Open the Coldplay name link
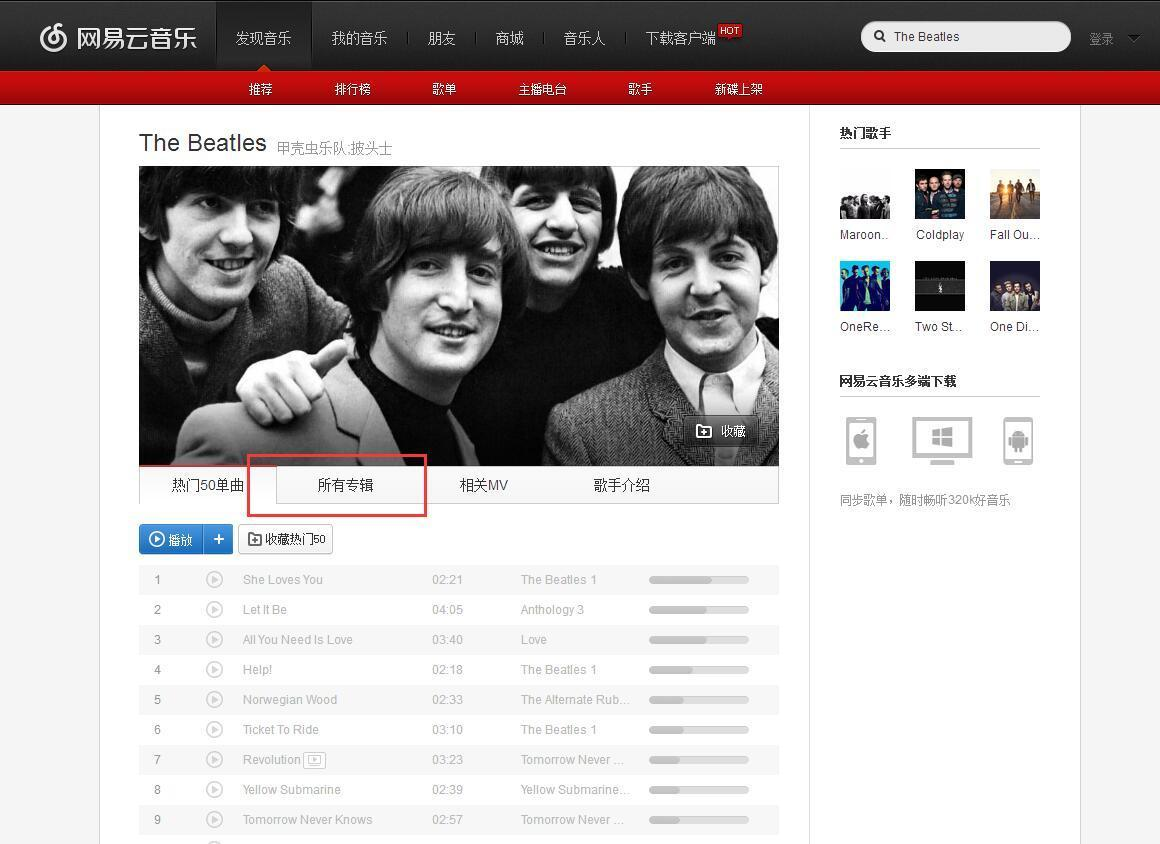Image resolution: width=1160 pixels, height=844 pixels. coord(940,234)
